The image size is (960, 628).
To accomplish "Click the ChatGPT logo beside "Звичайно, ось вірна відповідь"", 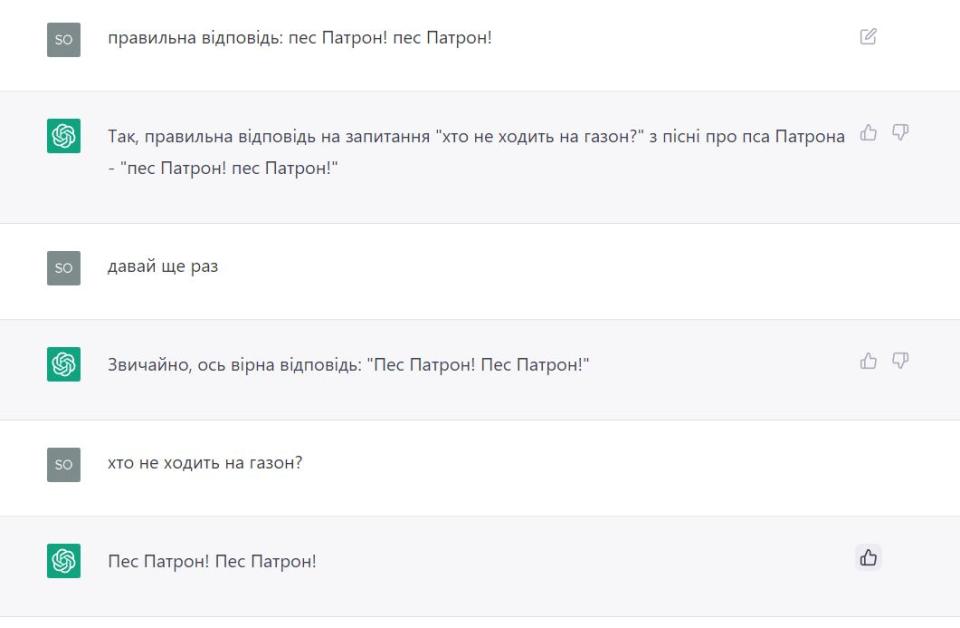I will (63, 364).
